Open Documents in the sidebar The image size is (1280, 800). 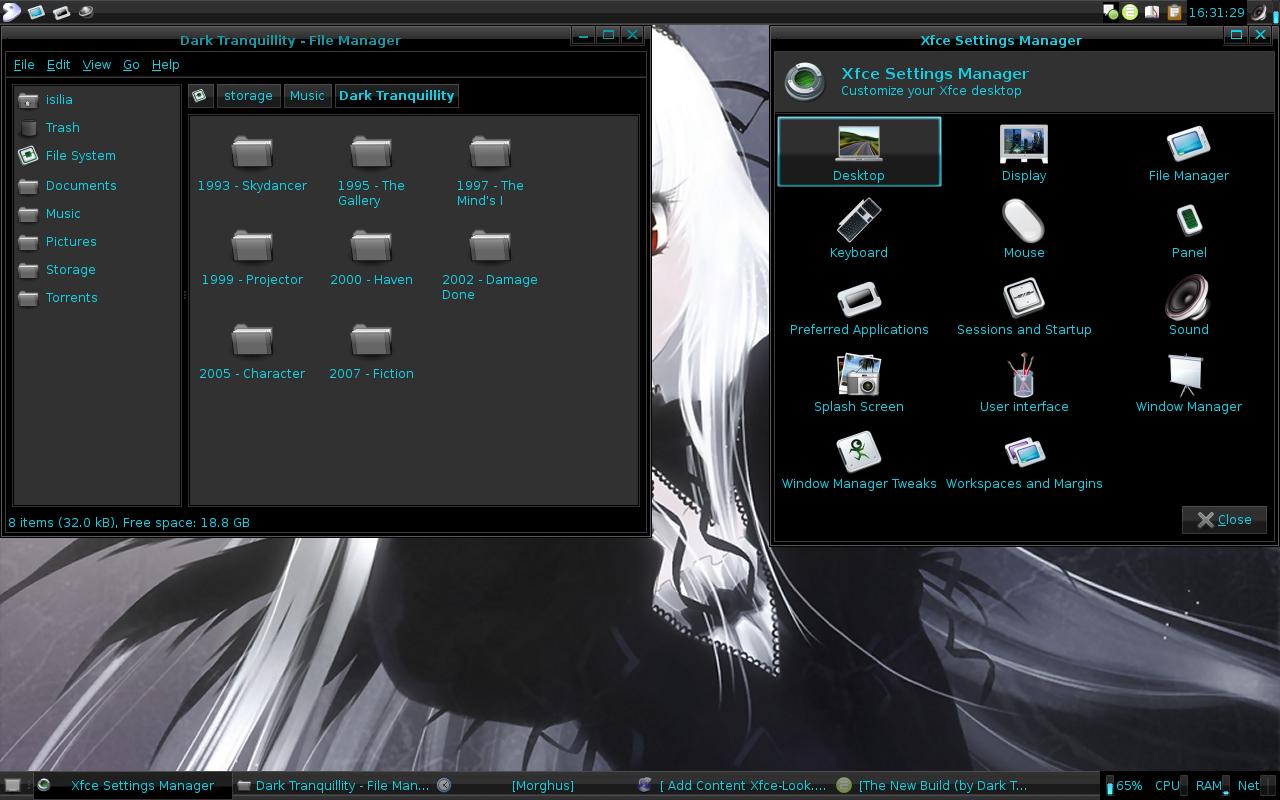97,185
